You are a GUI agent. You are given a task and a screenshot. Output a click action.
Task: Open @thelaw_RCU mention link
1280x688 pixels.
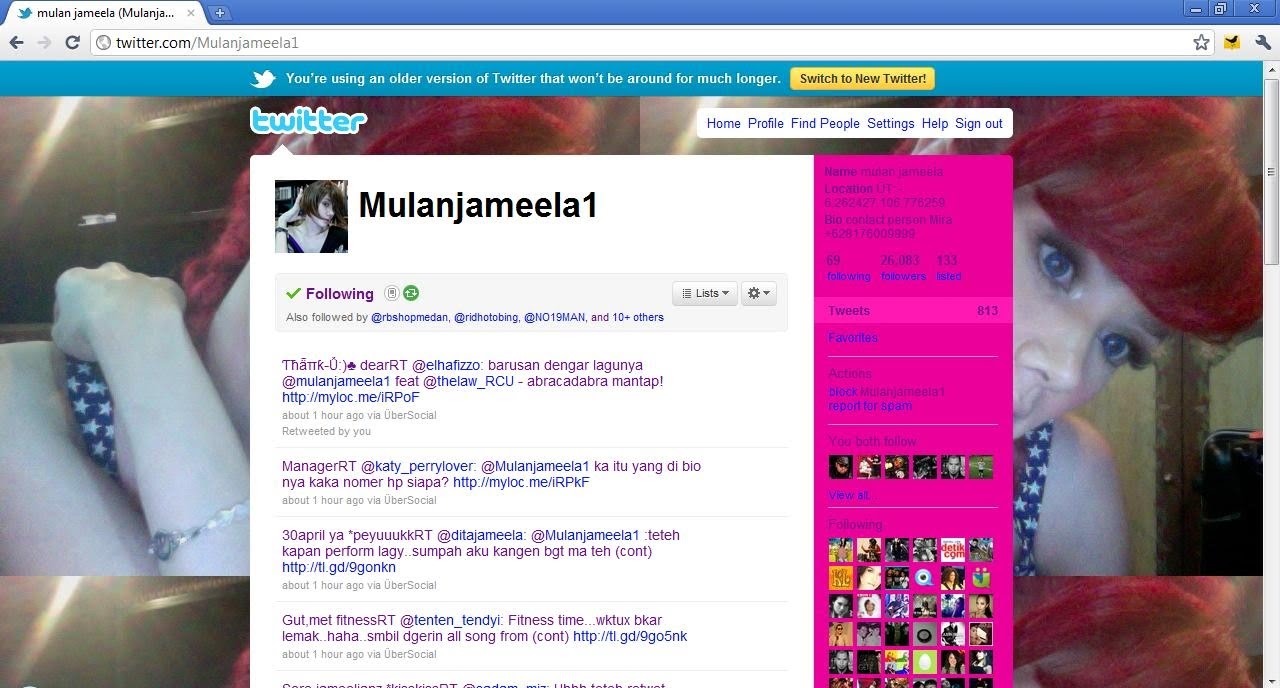[x=468, y=381]
